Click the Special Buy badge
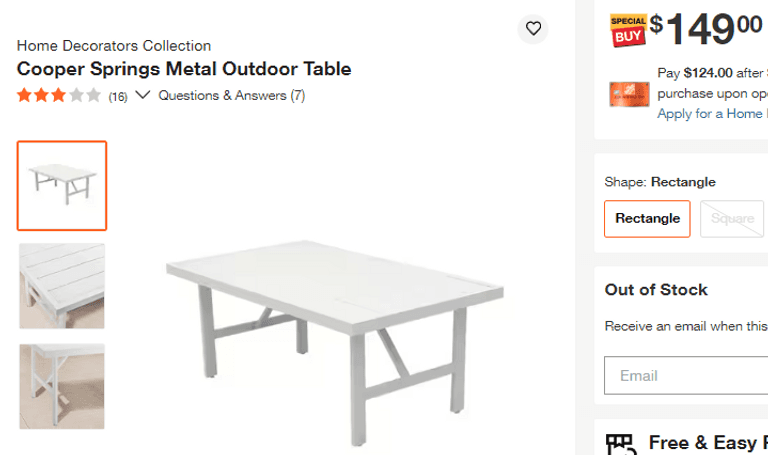The image size is (768, 455). coord(628,31)
